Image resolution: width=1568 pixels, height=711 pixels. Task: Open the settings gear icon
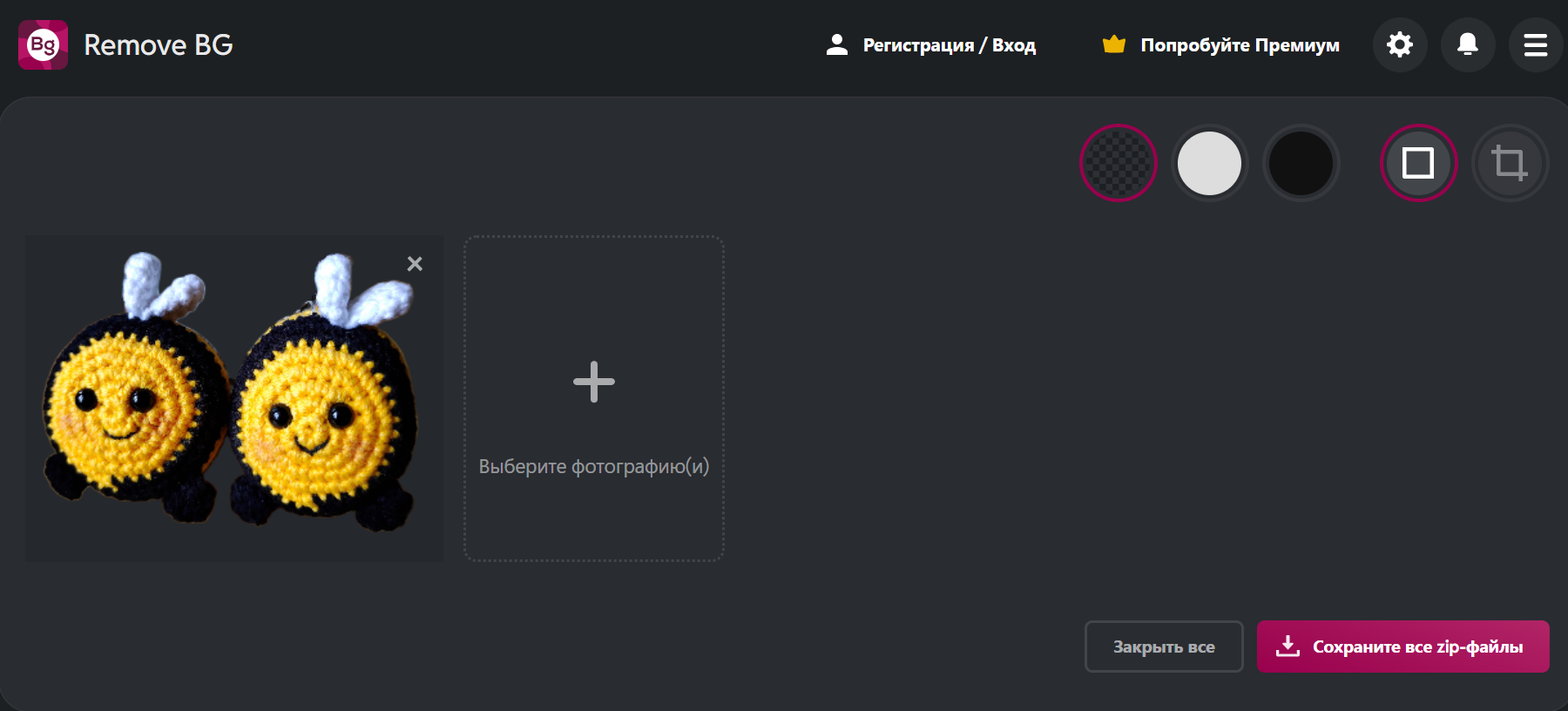coord(1400,44)
